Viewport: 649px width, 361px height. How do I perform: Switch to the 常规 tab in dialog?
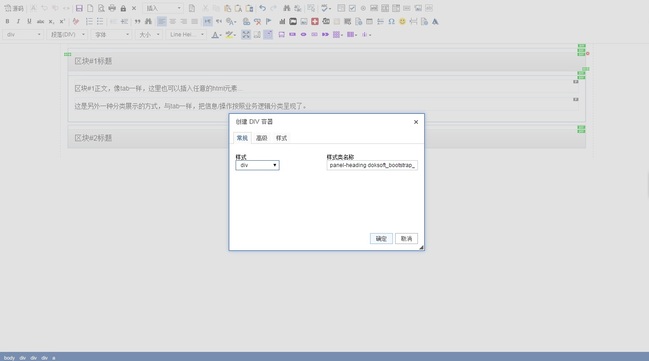[x=242, y=138]
